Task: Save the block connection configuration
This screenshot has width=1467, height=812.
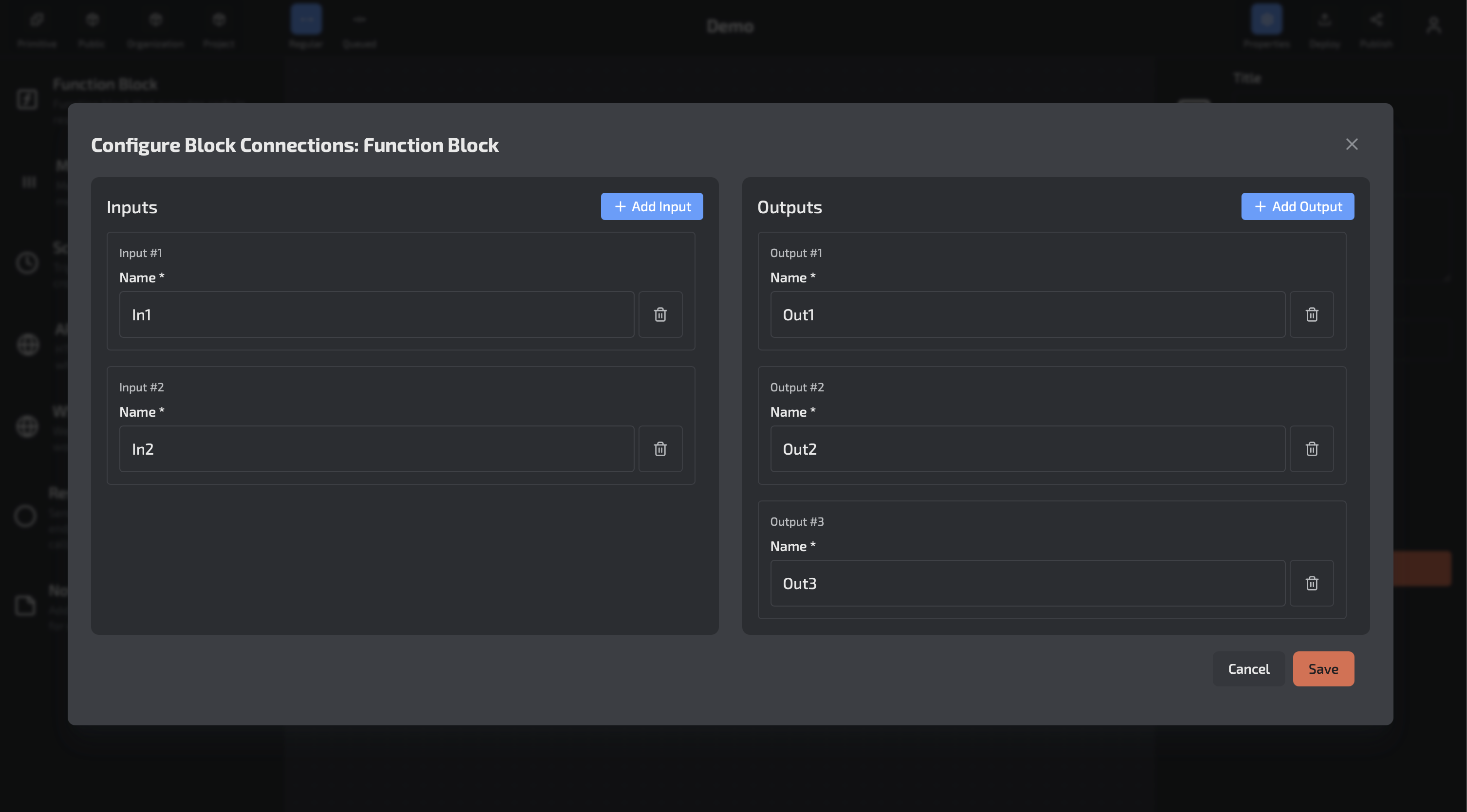Action: 1323,668
